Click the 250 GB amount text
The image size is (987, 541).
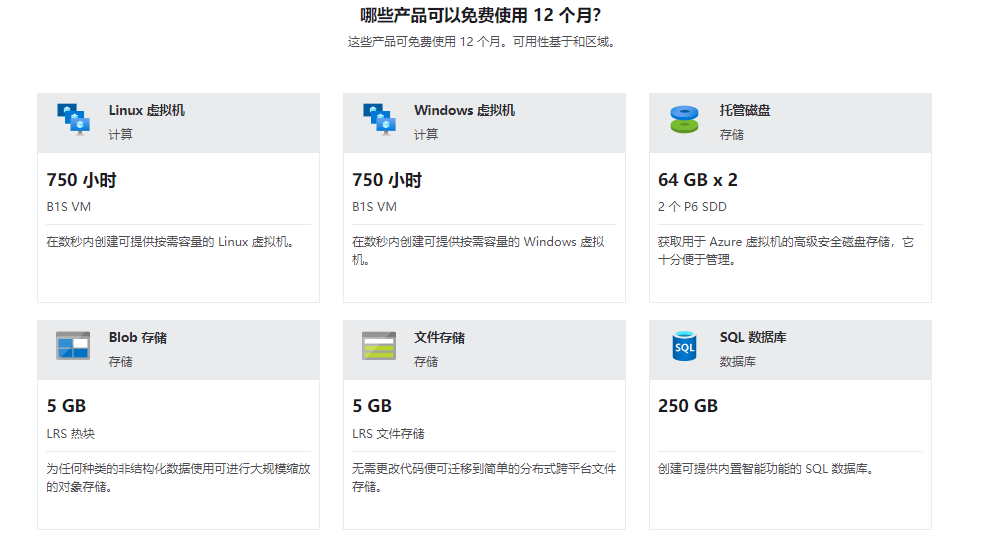pyautogui.click(x=688, y=406)
